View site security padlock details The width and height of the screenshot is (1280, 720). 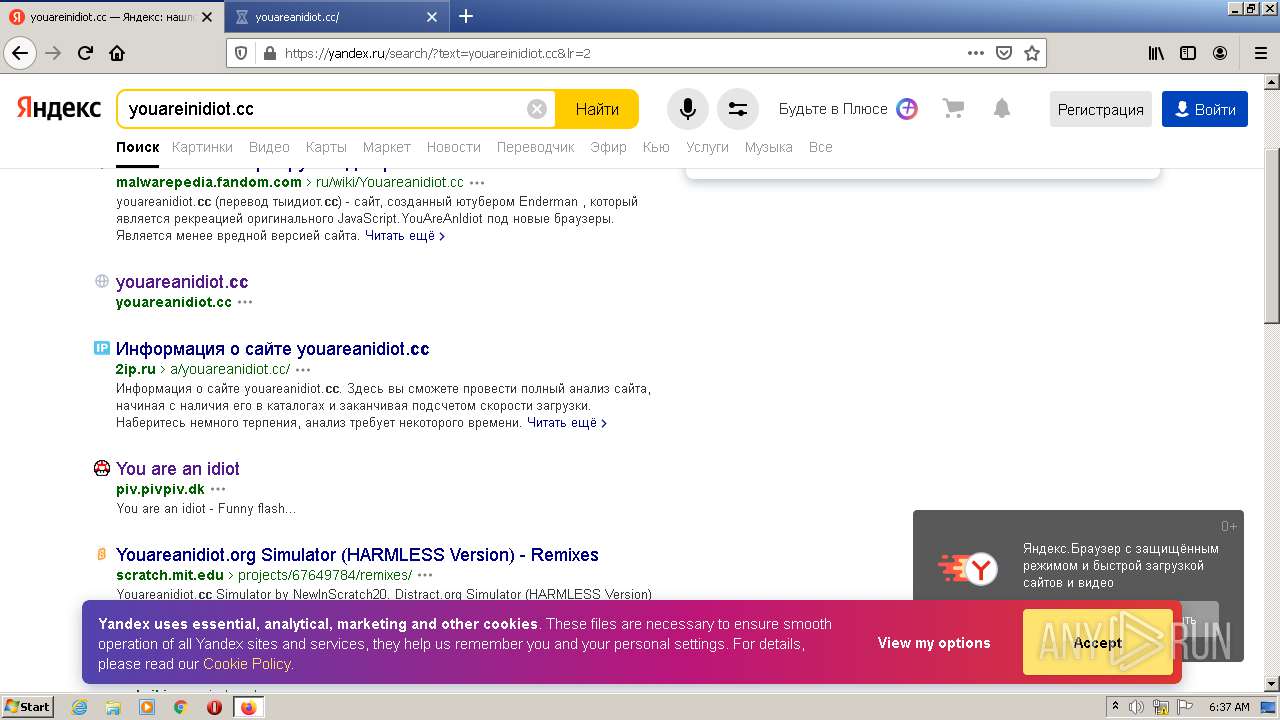tap(268, 53)
